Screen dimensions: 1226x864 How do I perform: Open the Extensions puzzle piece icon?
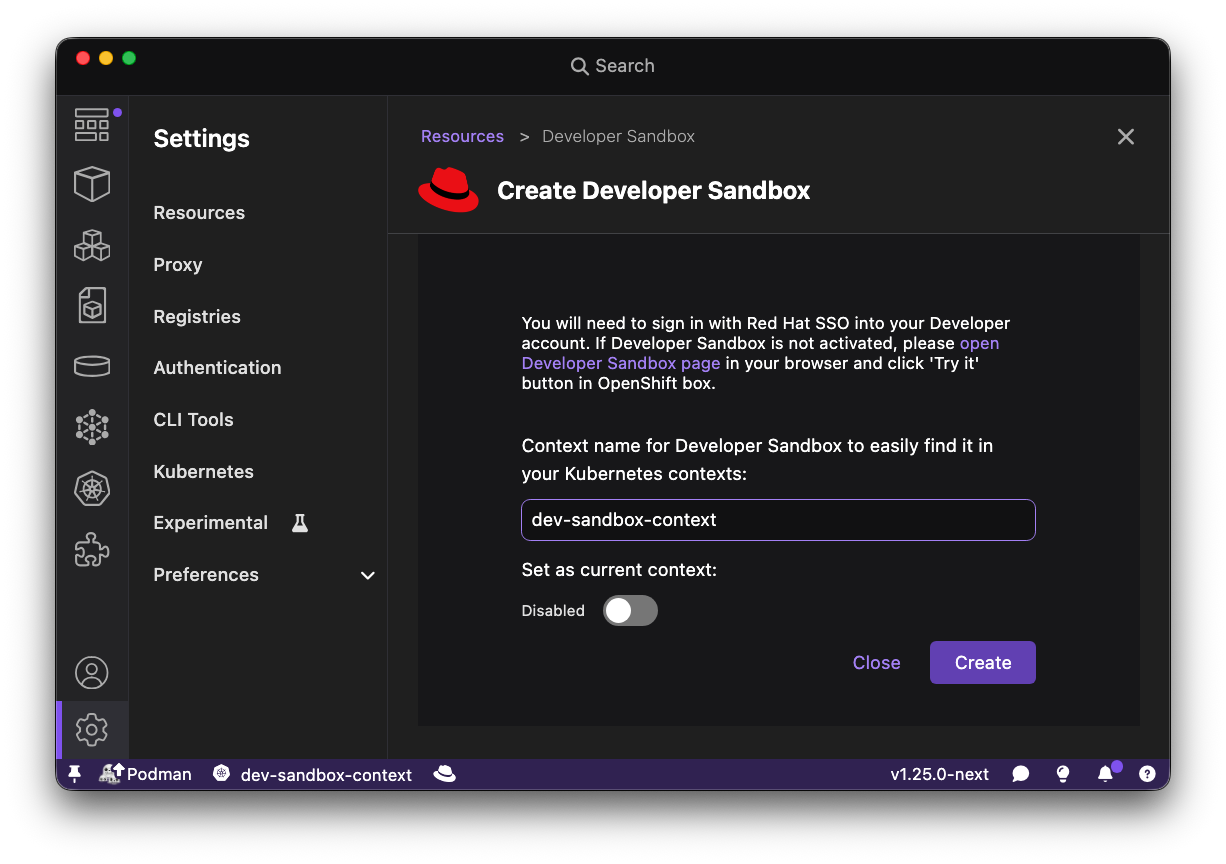pos(92,549)
